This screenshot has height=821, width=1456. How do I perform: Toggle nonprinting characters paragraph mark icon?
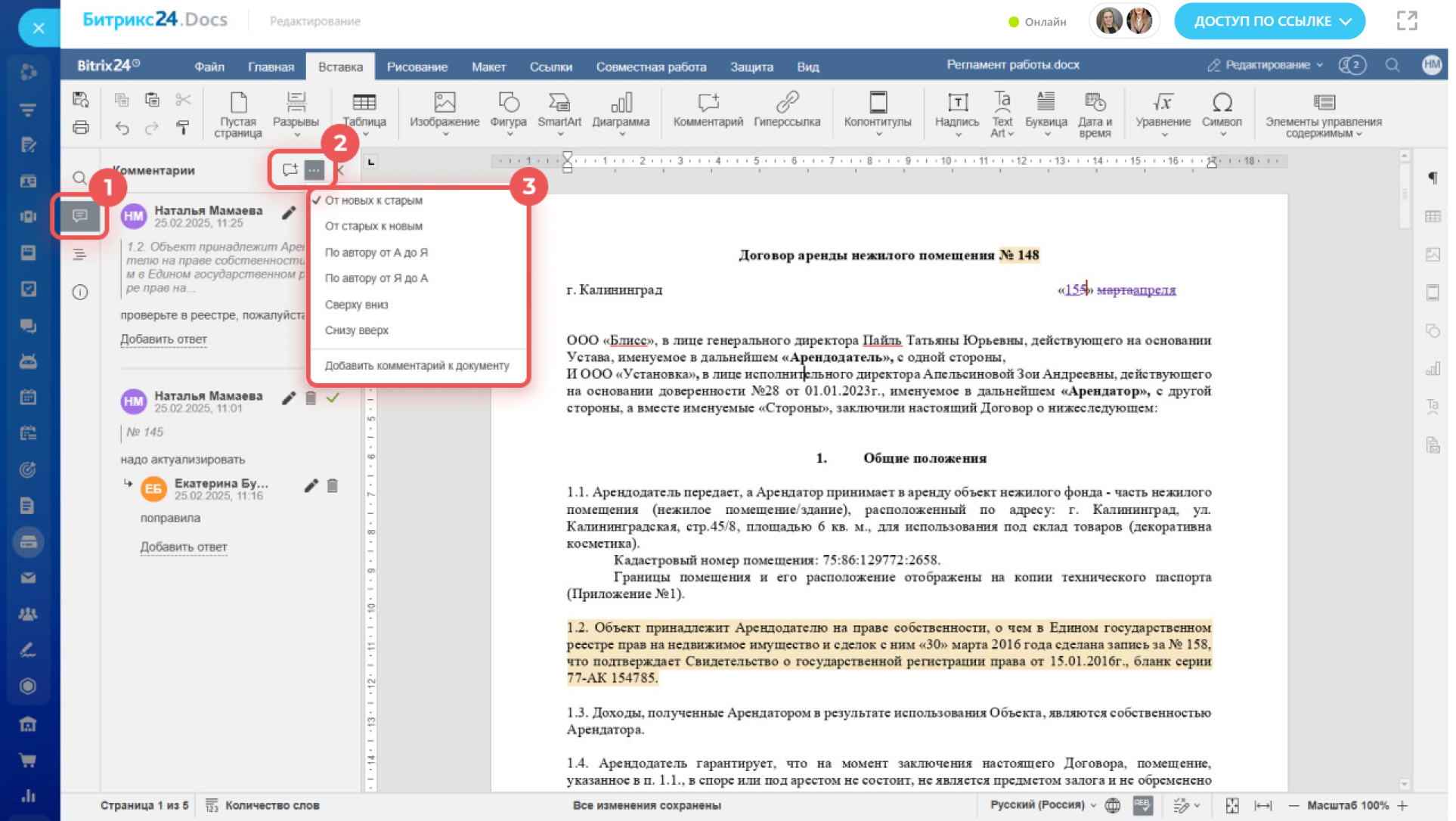1432,178
